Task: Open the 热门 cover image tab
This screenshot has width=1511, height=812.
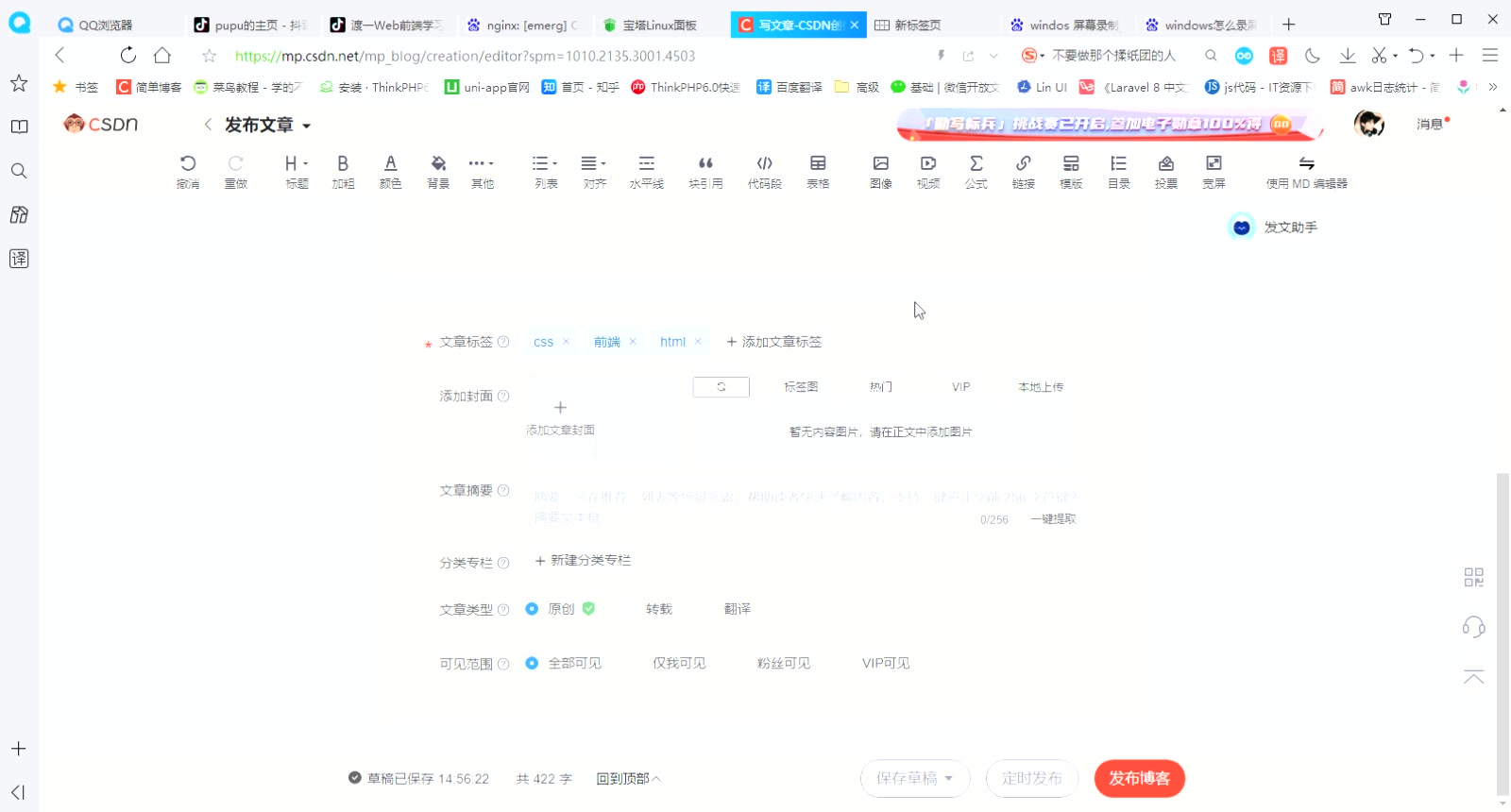Action: click(x=880, y=387)
